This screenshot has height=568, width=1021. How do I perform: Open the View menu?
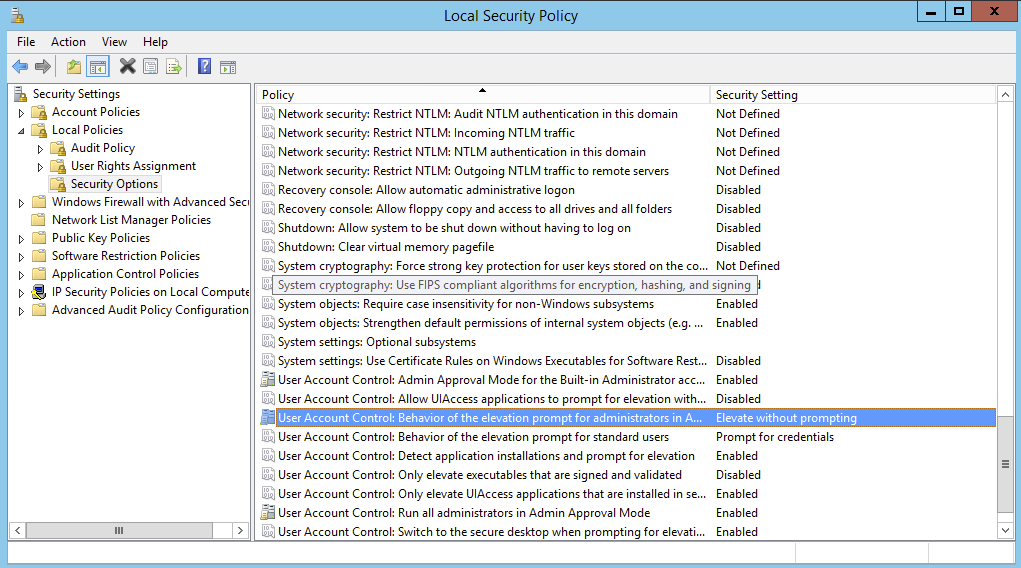[114, 42]
